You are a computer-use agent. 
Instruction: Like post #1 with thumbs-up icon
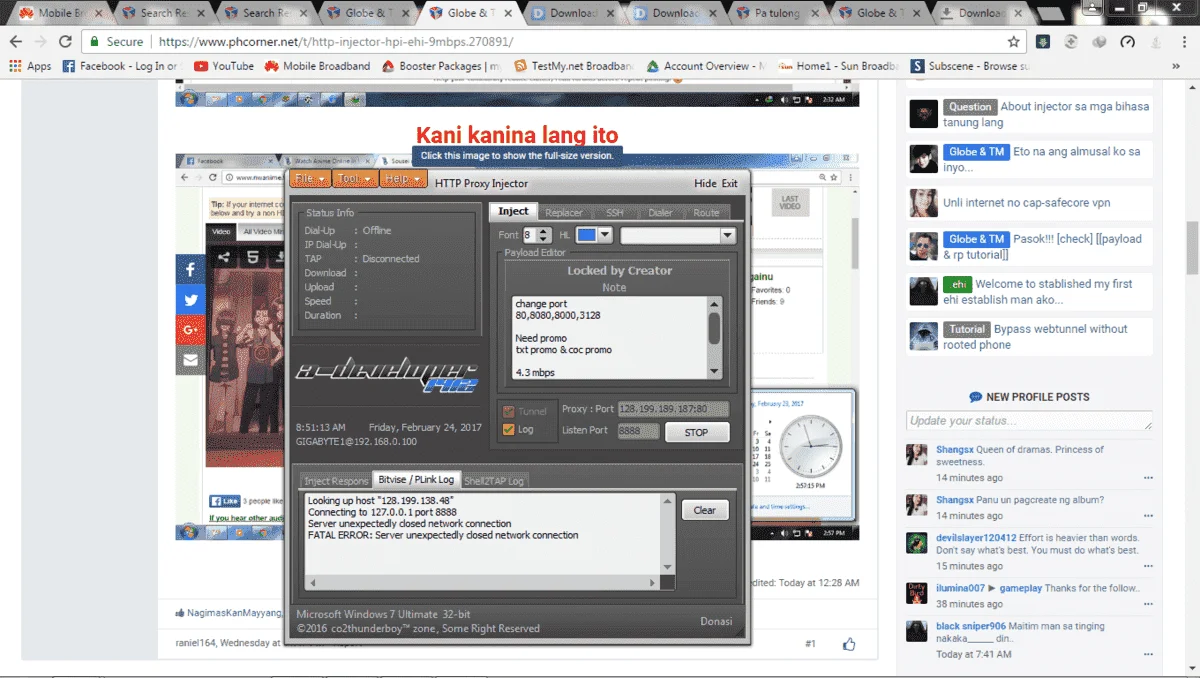click(x=849, y=643)
